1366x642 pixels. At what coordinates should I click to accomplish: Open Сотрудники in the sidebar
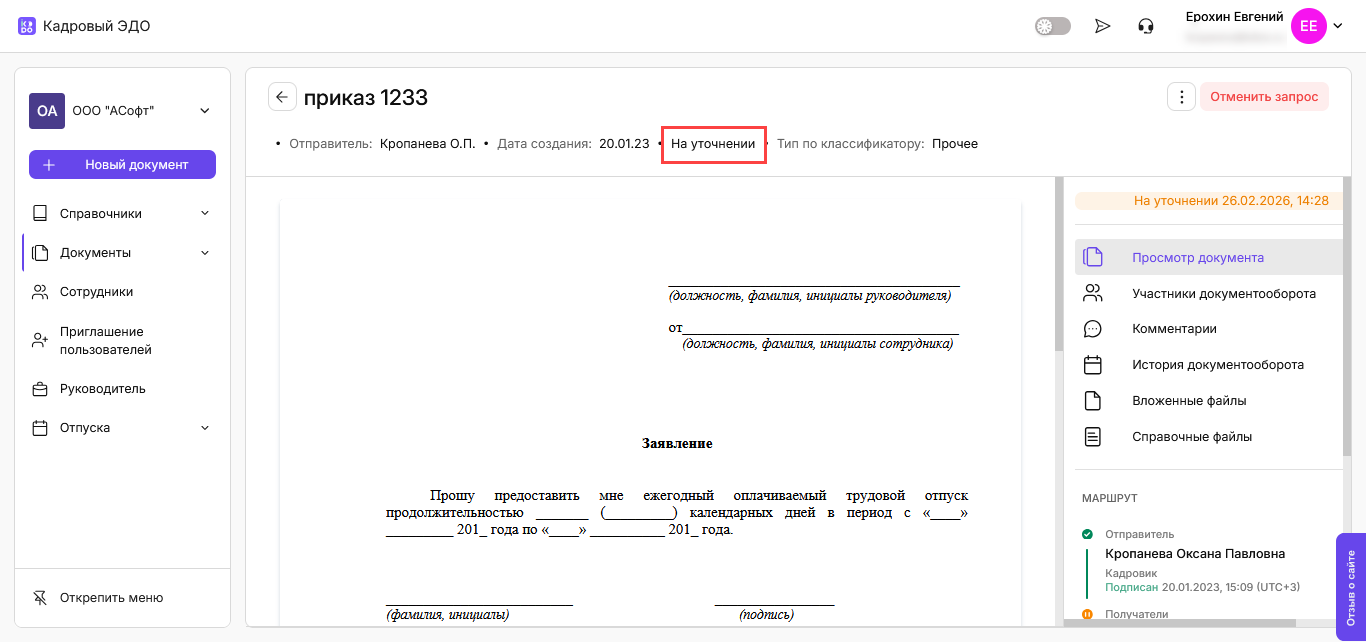pyautogui.click(x=96, y=292)
